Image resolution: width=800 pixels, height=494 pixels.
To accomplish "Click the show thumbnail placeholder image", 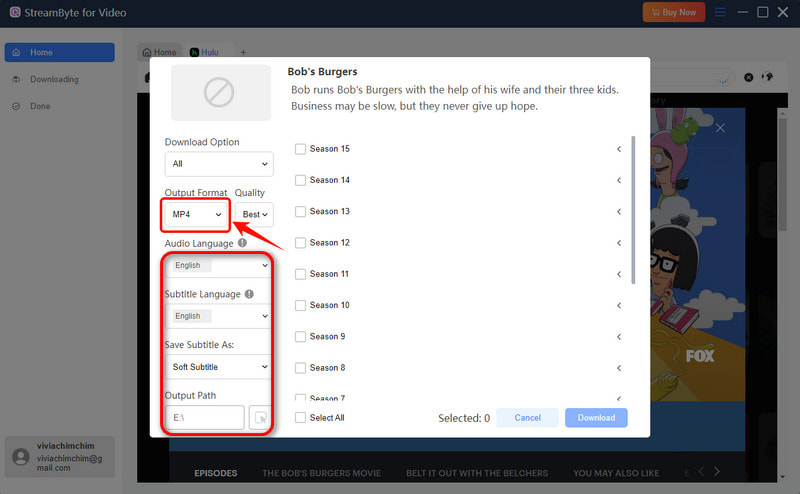I will click(221, 92).
